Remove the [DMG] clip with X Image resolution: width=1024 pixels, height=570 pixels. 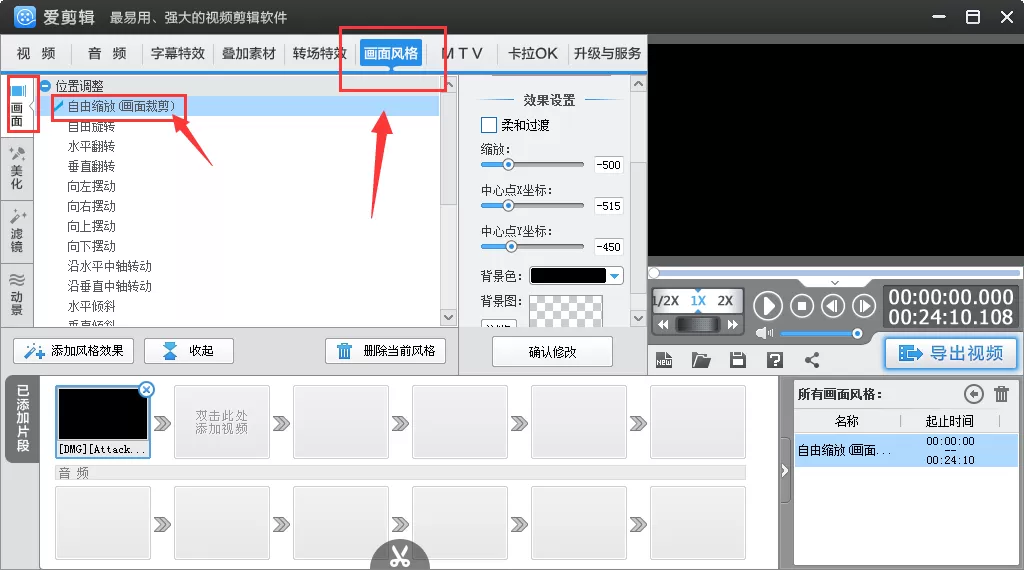coord(147,390)
